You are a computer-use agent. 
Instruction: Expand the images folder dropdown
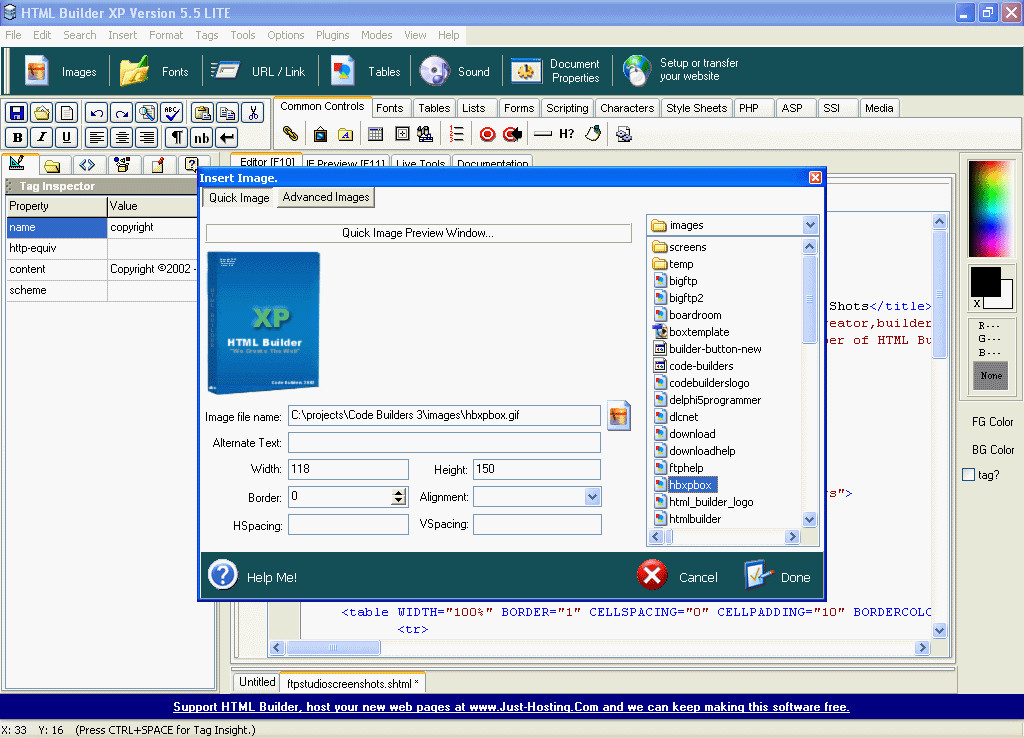(x=810, y=225)
